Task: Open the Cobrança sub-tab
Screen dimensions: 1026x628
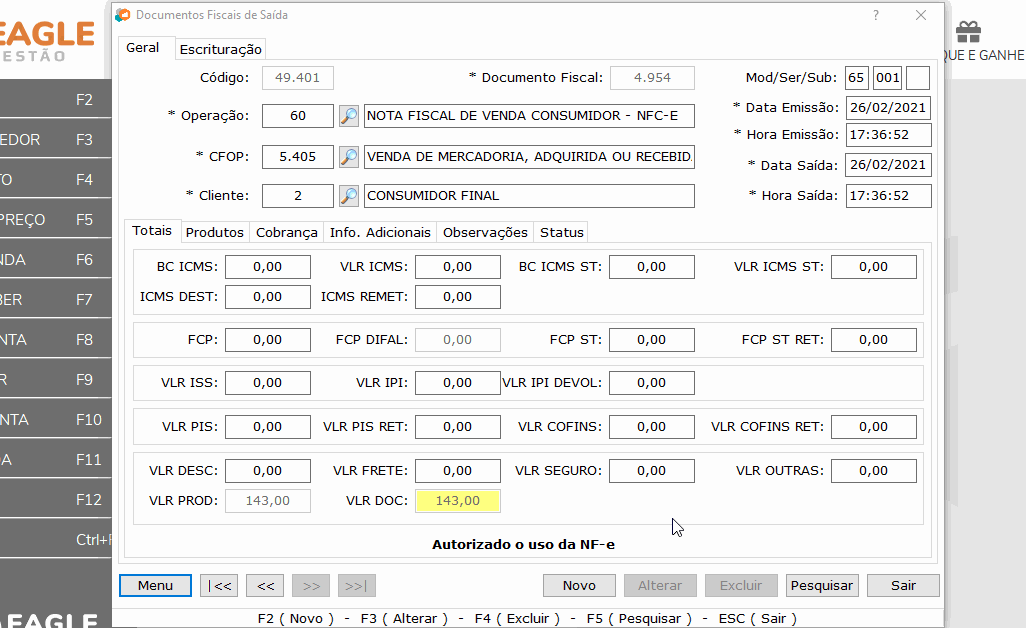Action: [x=287, y=232]
